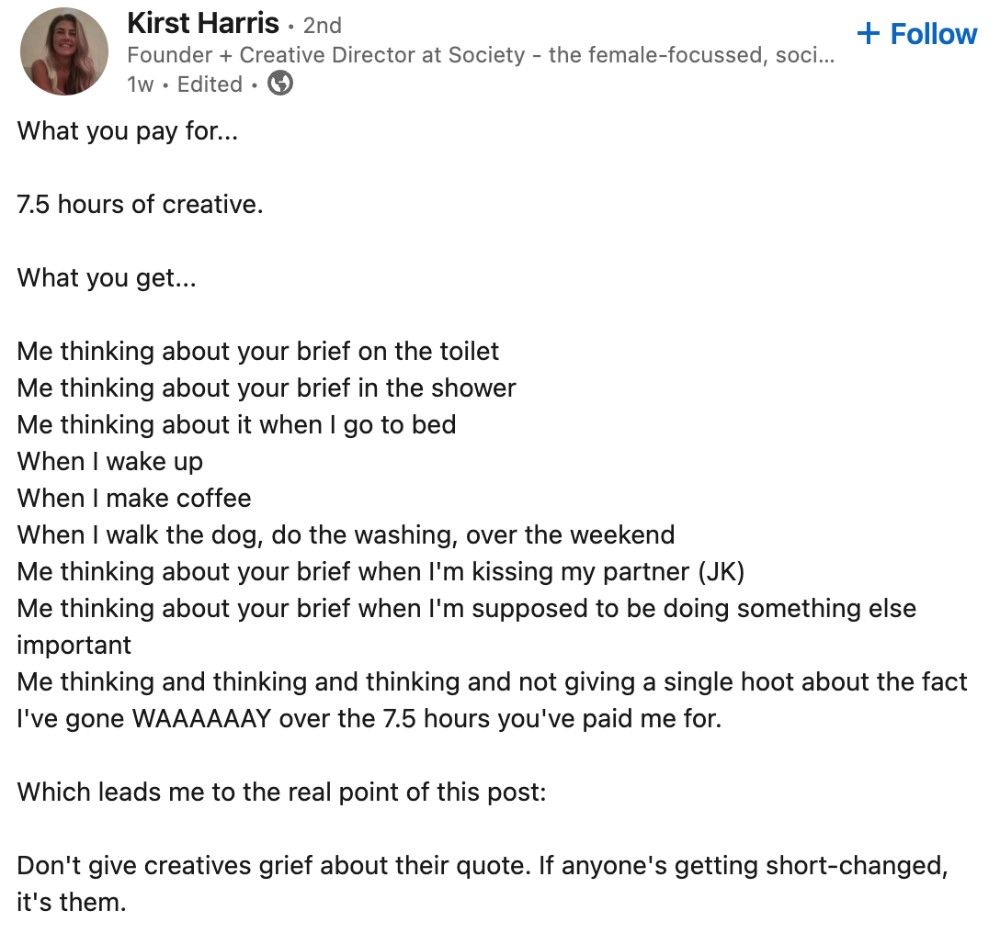Screen dimensions: 1000x933
Task: Click the Founder + Creative Director headline
Action: click(x=480, y=55)
